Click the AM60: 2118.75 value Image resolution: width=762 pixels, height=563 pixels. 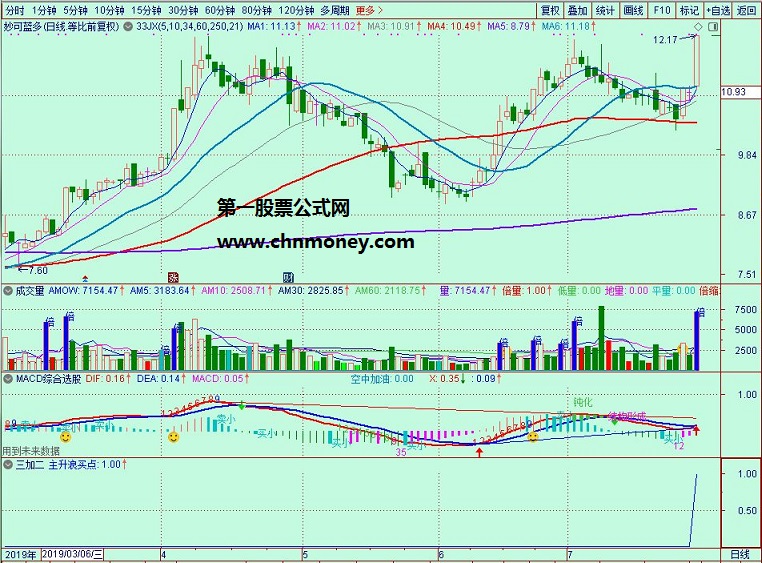click(390, 290)
